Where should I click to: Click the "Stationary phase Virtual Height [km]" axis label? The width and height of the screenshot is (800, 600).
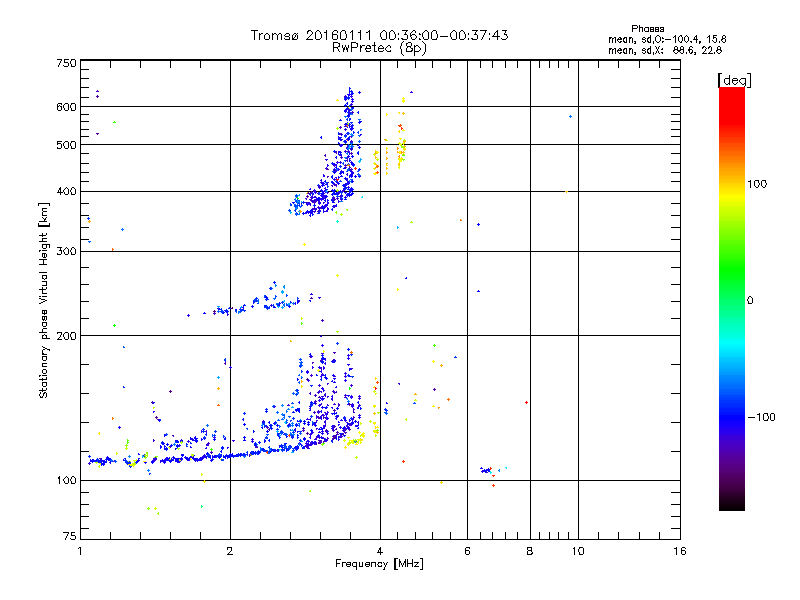43,300
